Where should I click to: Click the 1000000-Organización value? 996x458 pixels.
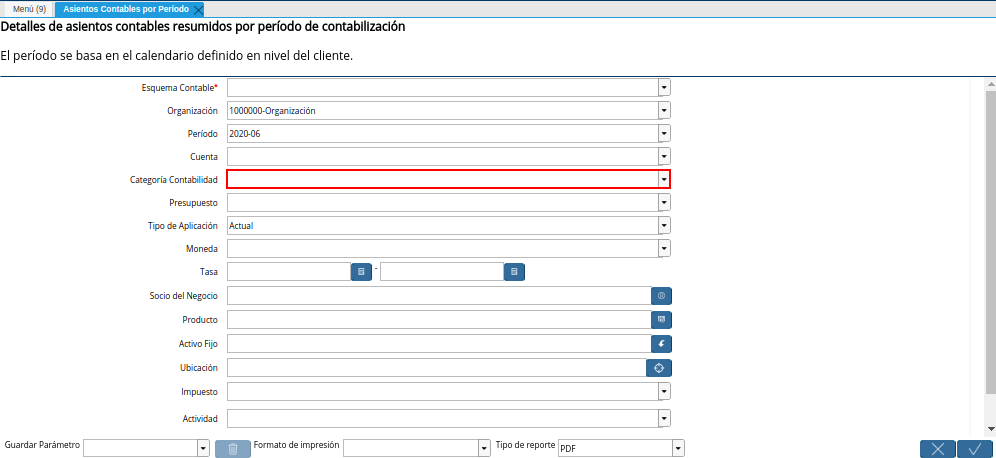tap(273, 111)
